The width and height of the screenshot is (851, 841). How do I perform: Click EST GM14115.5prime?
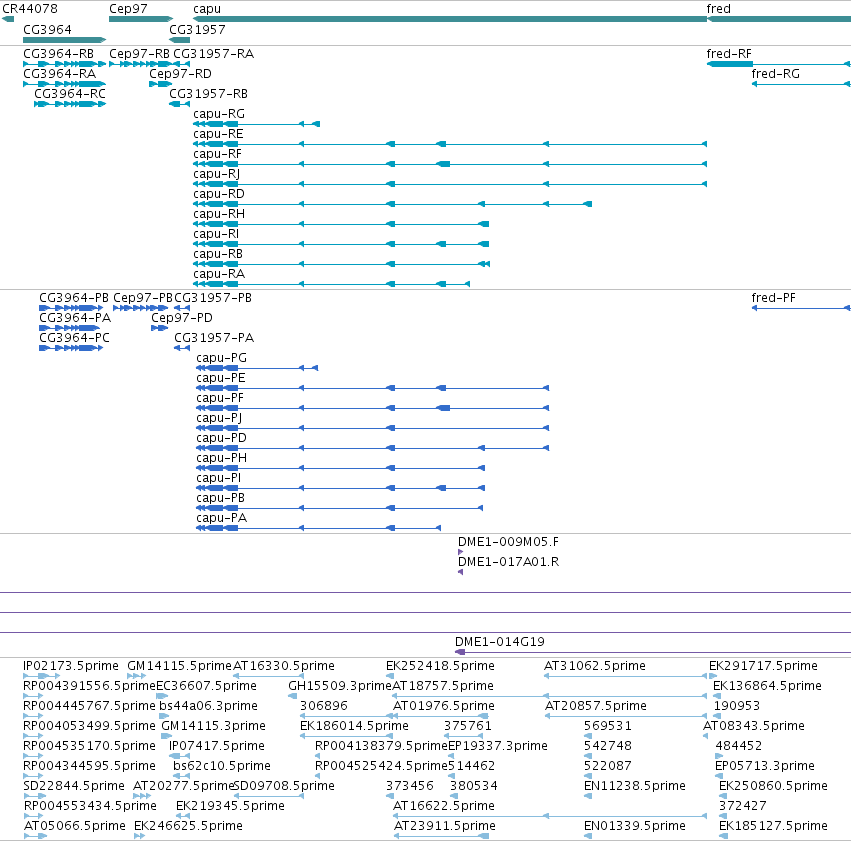pos(136,676)
